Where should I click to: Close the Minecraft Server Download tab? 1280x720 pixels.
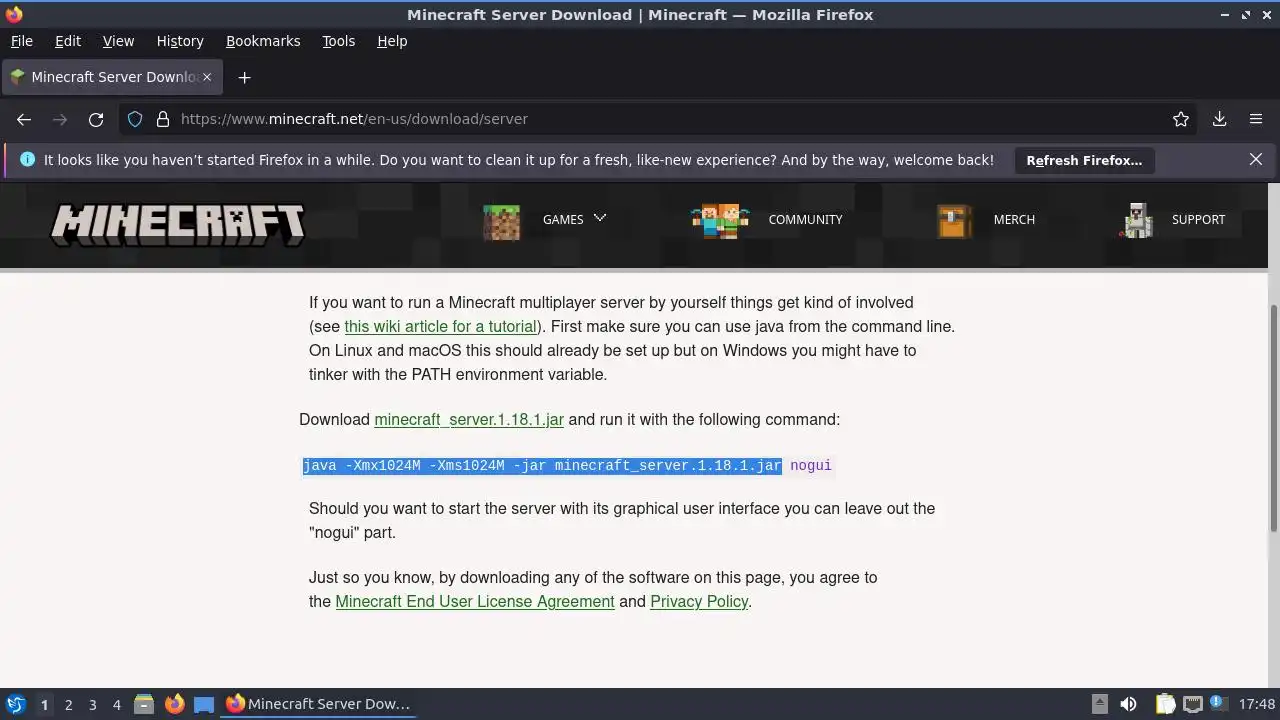tap(208, 77)
